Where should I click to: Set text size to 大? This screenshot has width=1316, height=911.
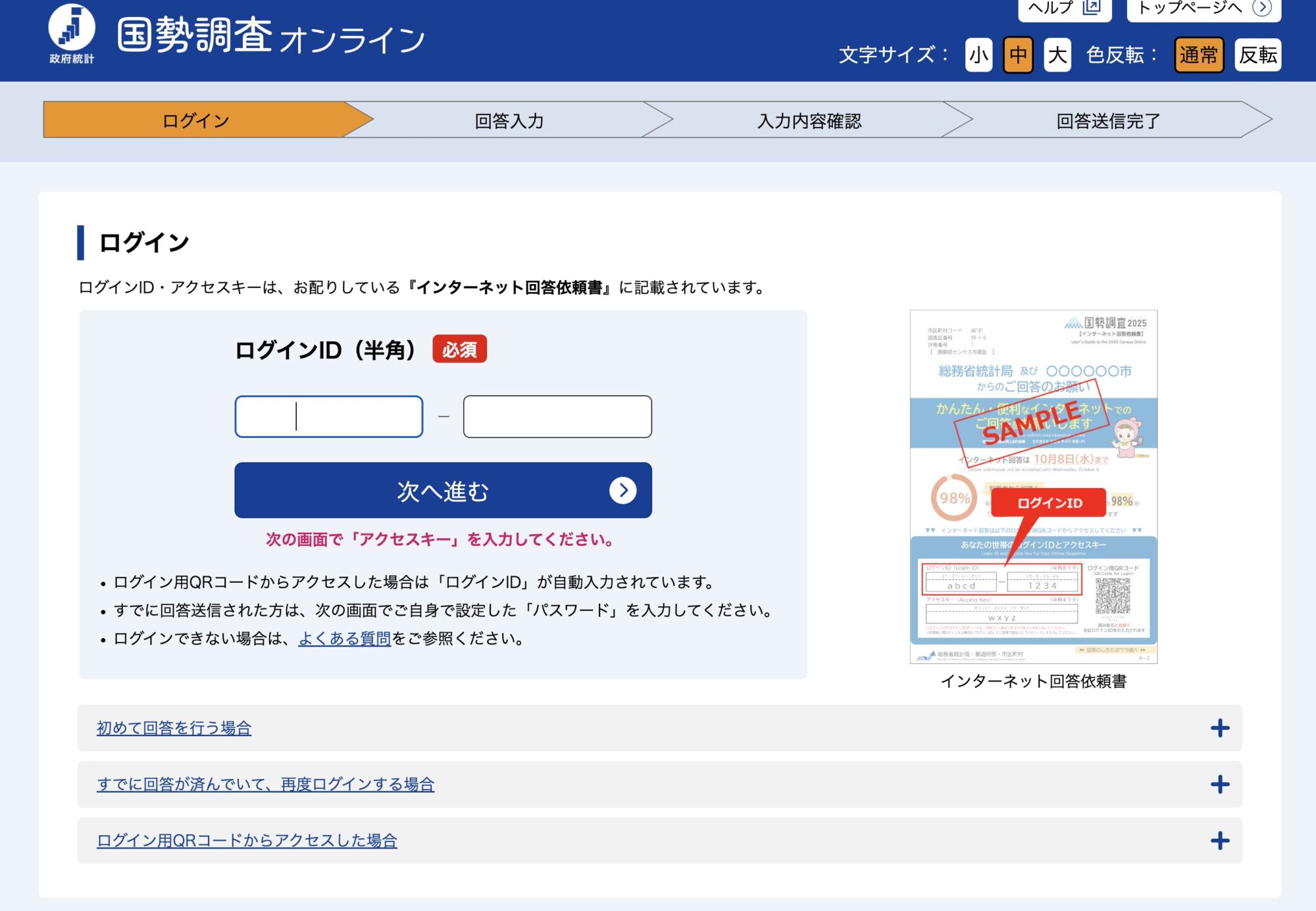(1057, 55)
